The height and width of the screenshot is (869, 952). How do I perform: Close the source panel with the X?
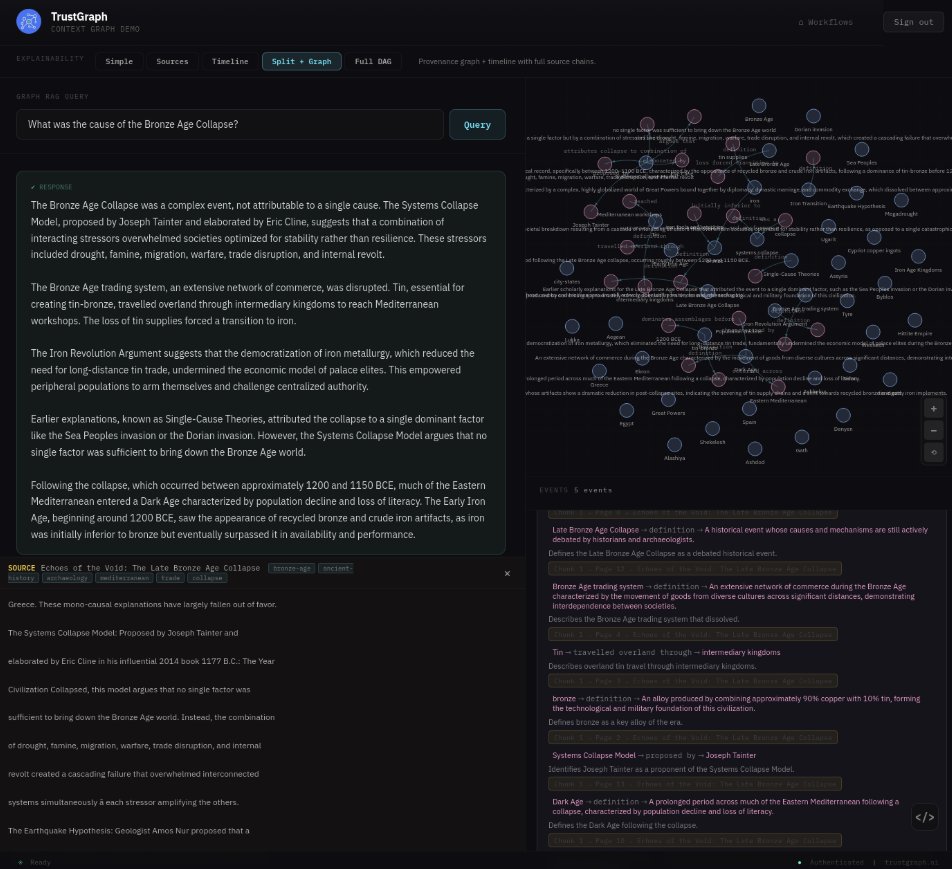pyautogui.click(x=508, y=573)
